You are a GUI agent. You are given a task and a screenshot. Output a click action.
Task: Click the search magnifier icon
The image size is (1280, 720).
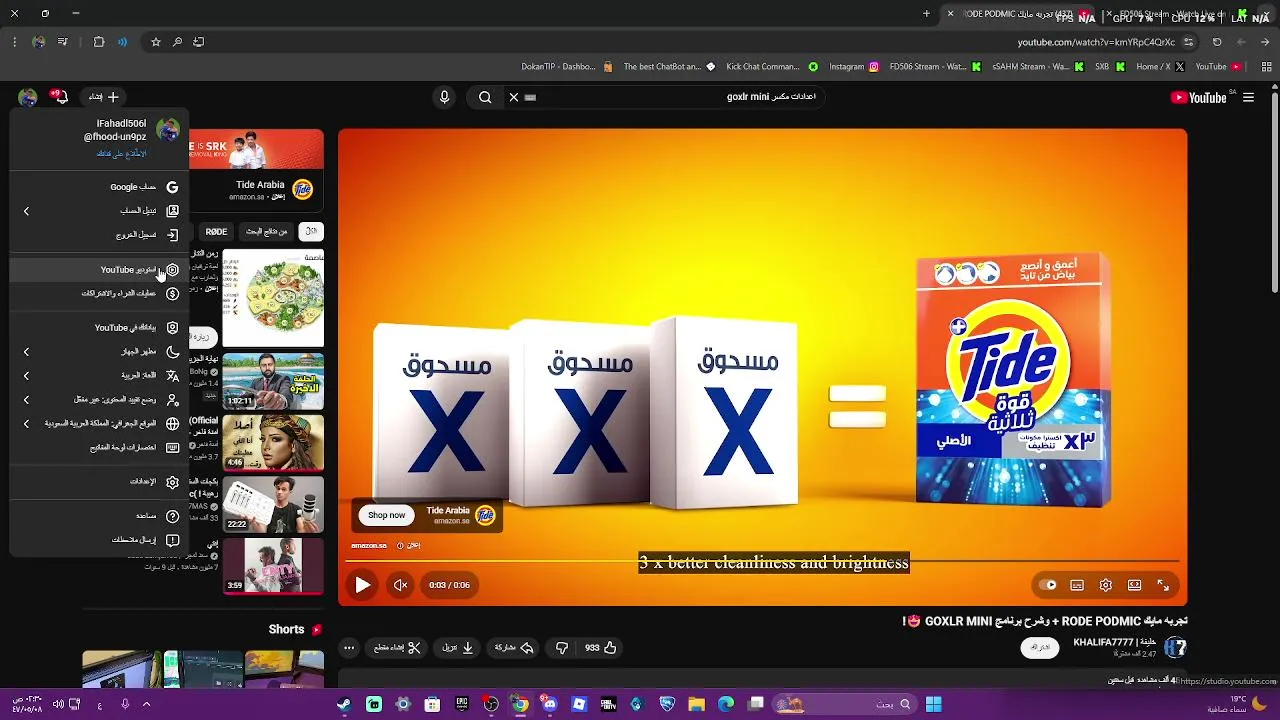coord(485,97)
